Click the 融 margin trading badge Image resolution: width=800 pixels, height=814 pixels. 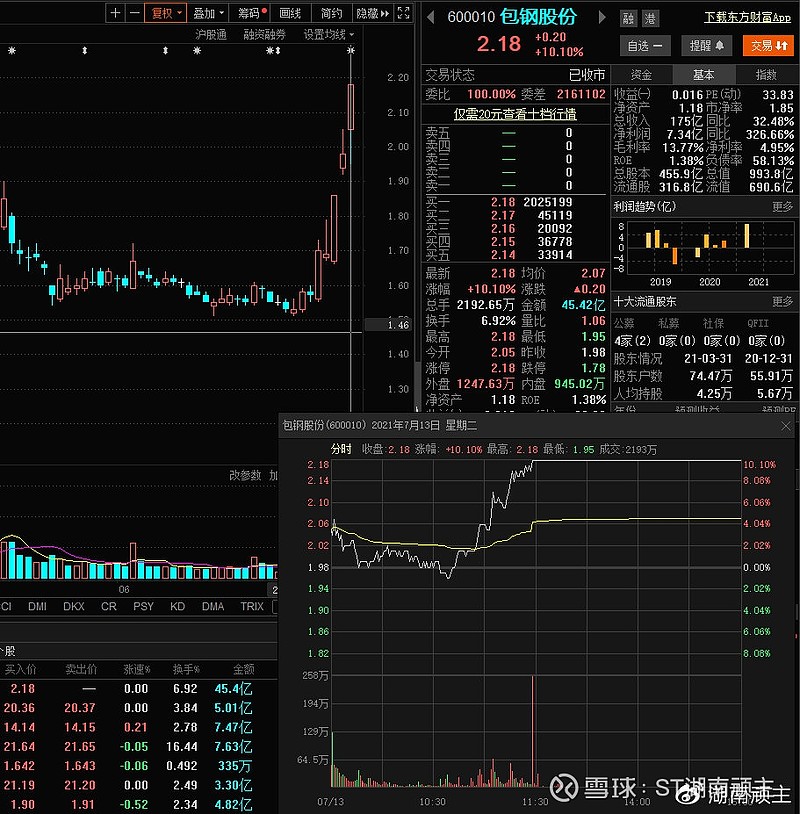(629, 19)
